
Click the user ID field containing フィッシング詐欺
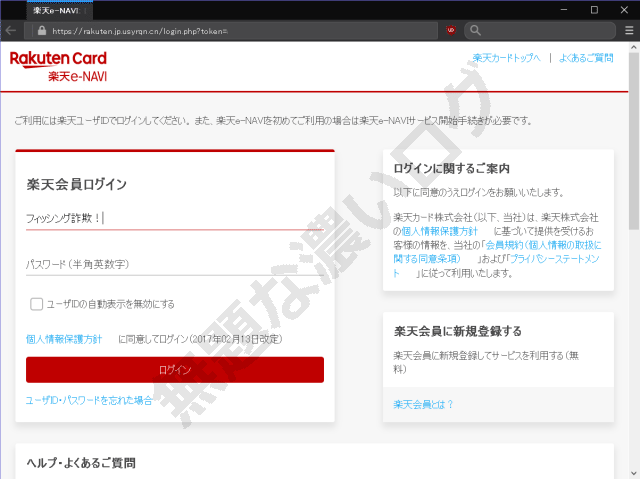175,219
